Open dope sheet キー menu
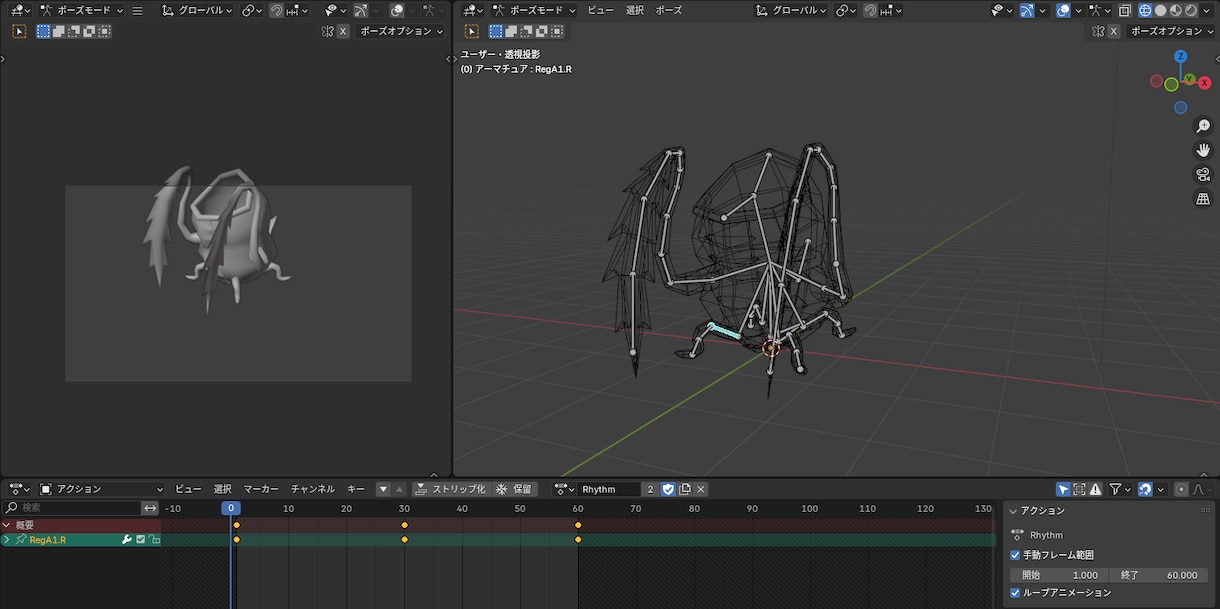Screen dimensions: 1220x609 pyautogui.click(x=355, y=489)
